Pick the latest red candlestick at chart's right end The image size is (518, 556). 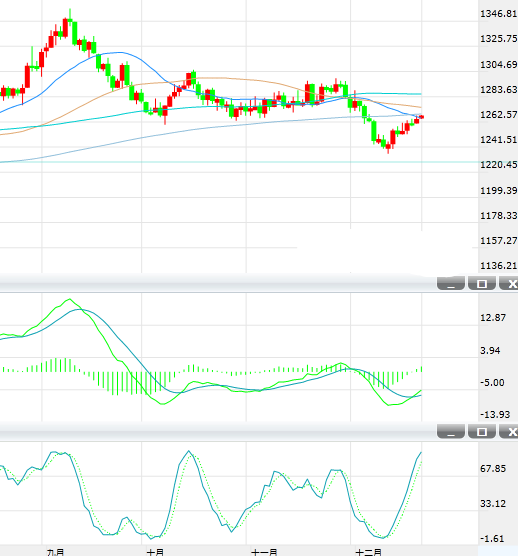click(421, 117)
